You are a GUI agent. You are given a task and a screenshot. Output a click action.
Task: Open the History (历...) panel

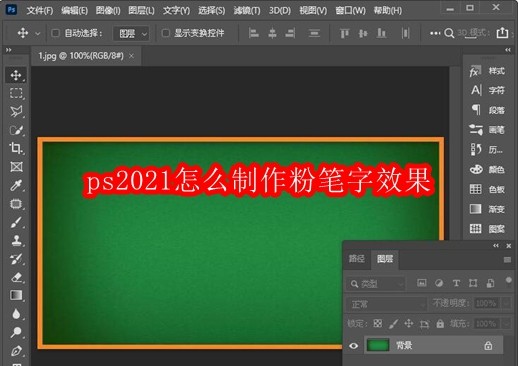tap(487, 150)
